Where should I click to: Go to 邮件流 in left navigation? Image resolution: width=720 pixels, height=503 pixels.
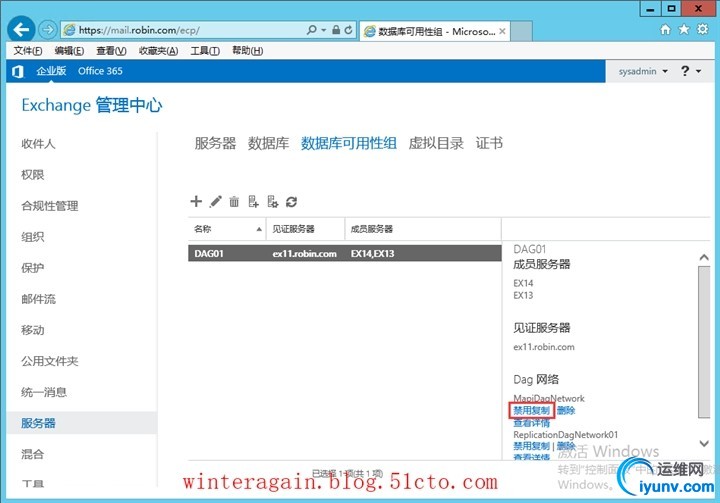pos(38,299)
